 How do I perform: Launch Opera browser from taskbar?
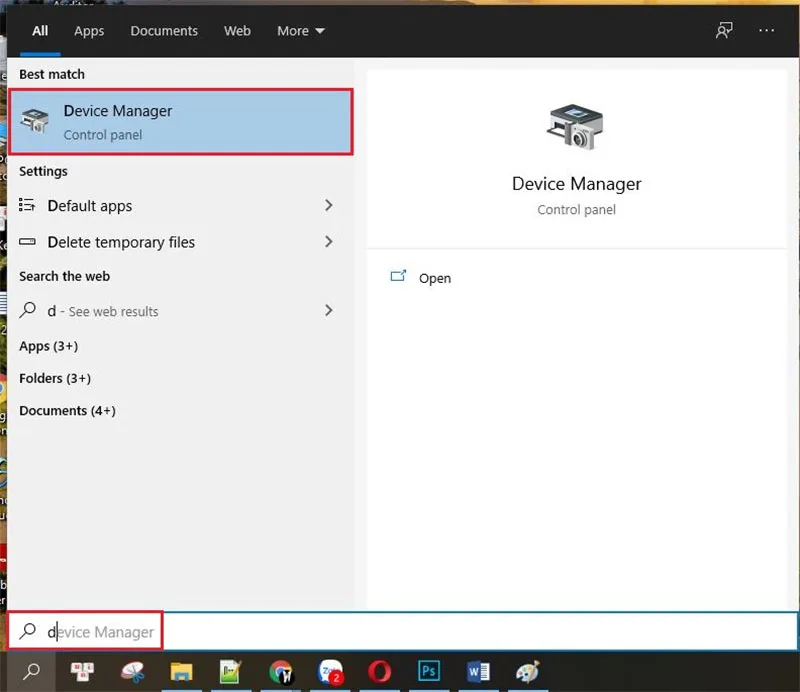[380, 672]
